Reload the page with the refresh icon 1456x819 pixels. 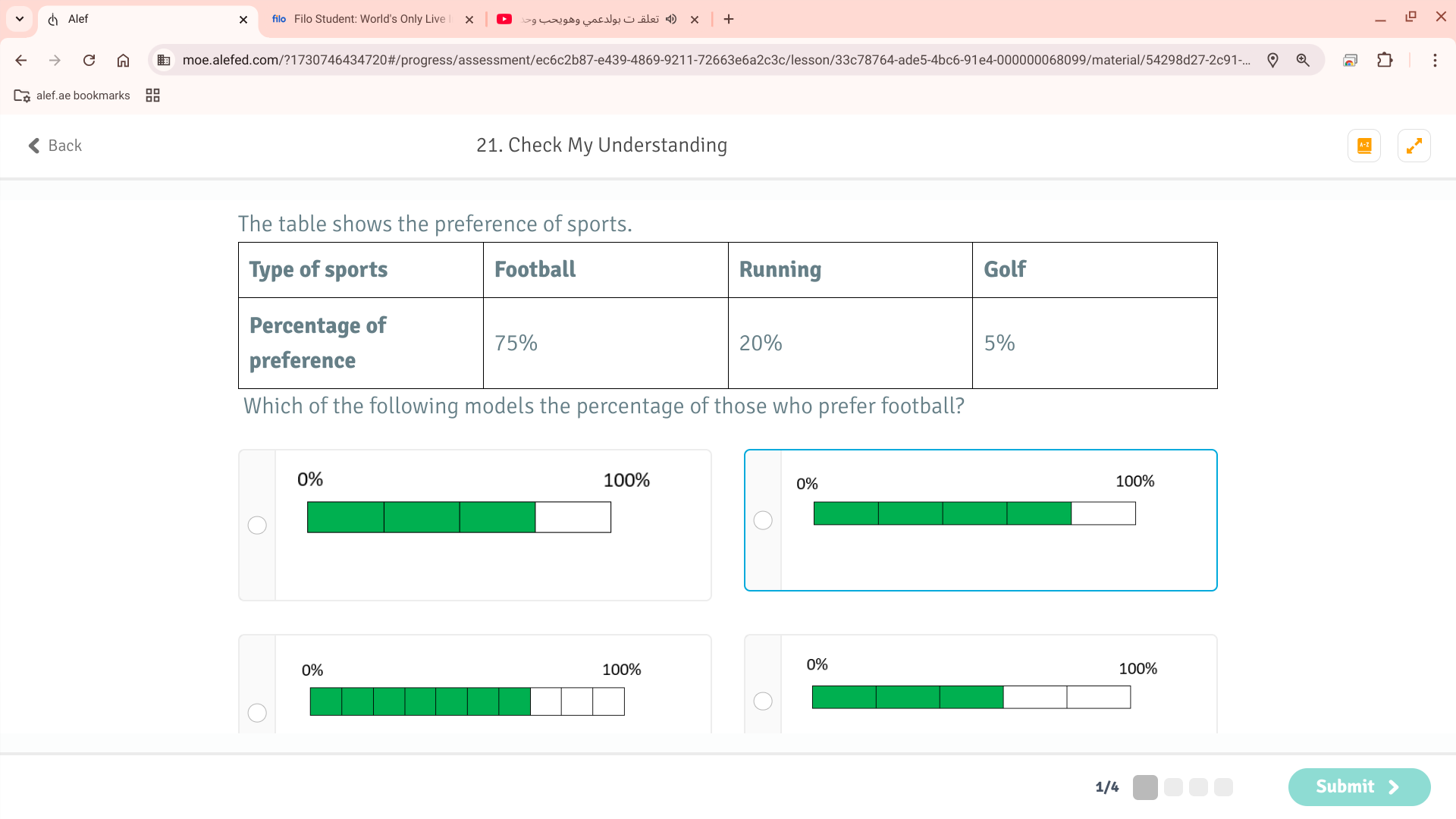click(89, 60)
